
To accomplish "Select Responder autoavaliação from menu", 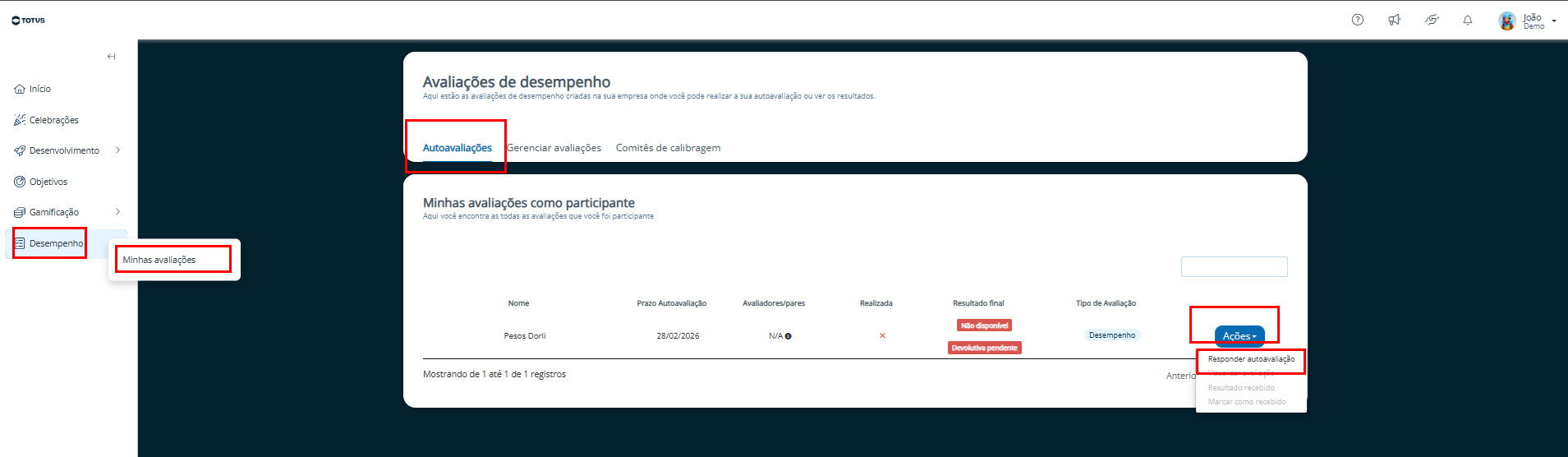I will click(1251, 359).
